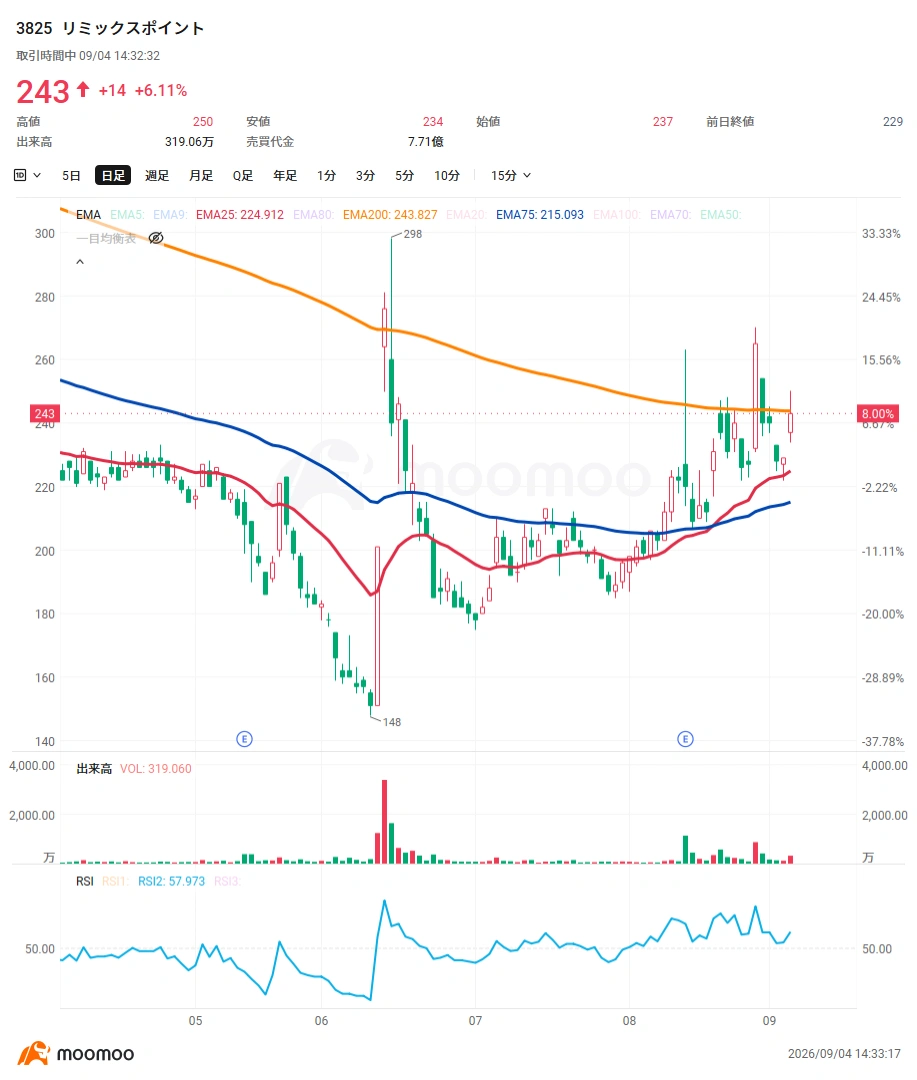Select the 月足 monthly candle tab

click(x=201, y=176)
